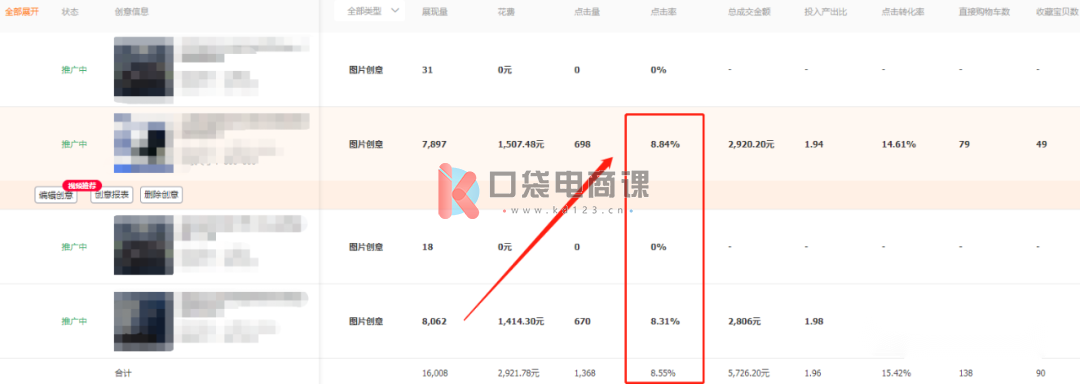Click the 状态 column header

tap(70, 12)
